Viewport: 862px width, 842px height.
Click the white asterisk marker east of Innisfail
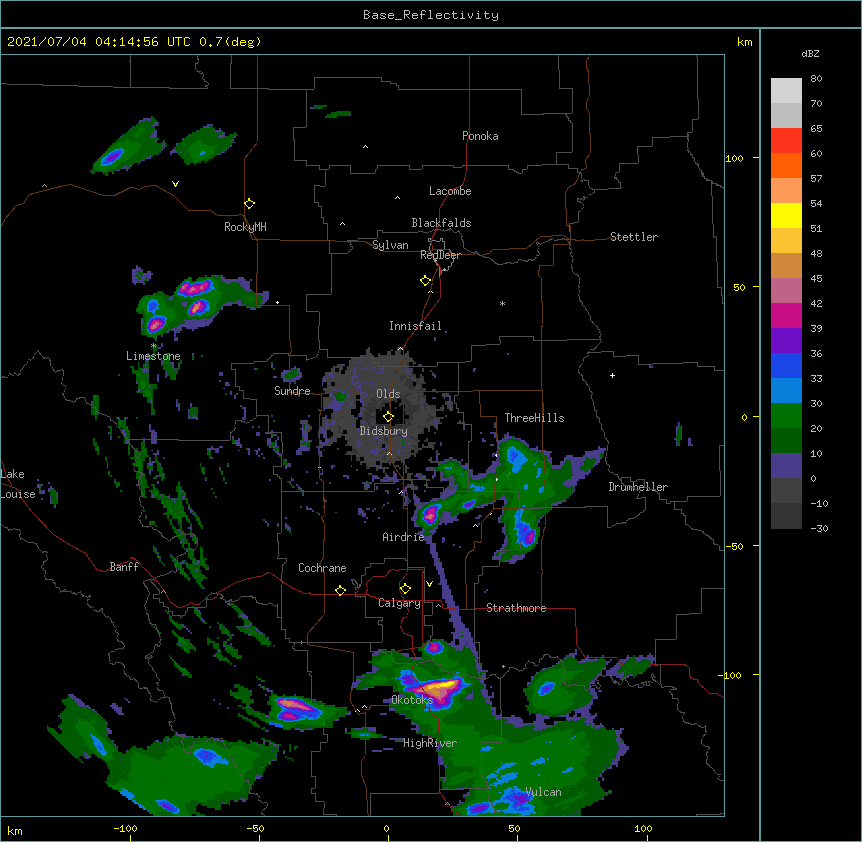pos(502,303)
